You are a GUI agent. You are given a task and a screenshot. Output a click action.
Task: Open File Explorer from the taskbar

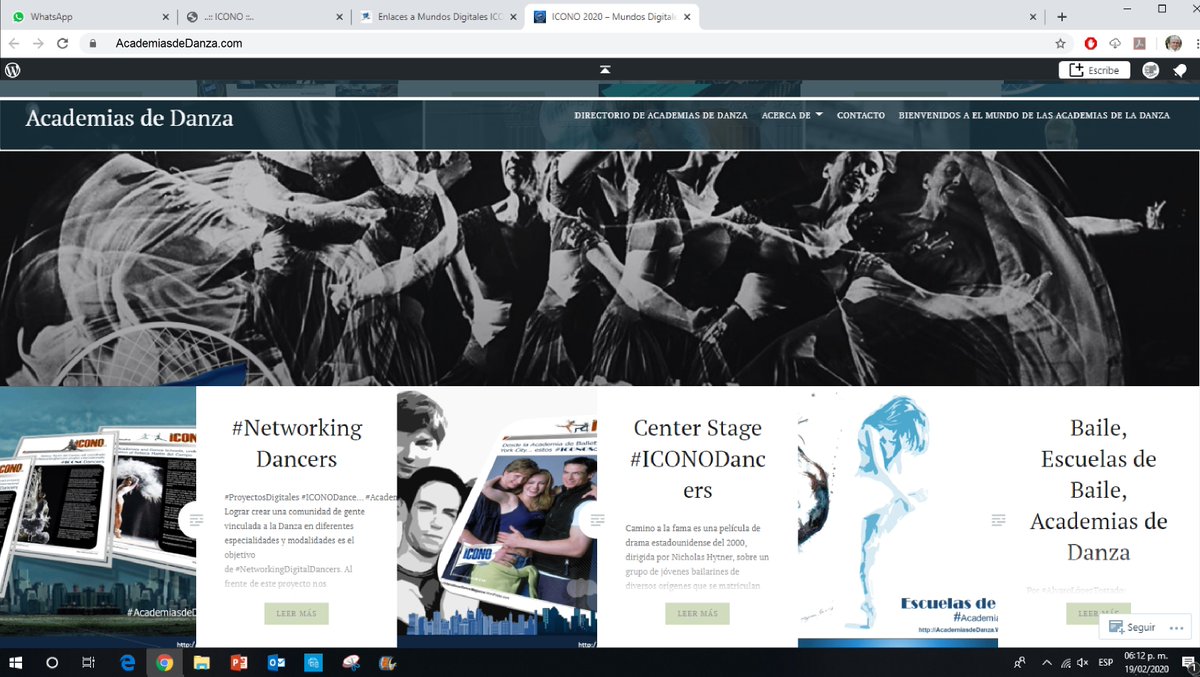pos(201,662)
